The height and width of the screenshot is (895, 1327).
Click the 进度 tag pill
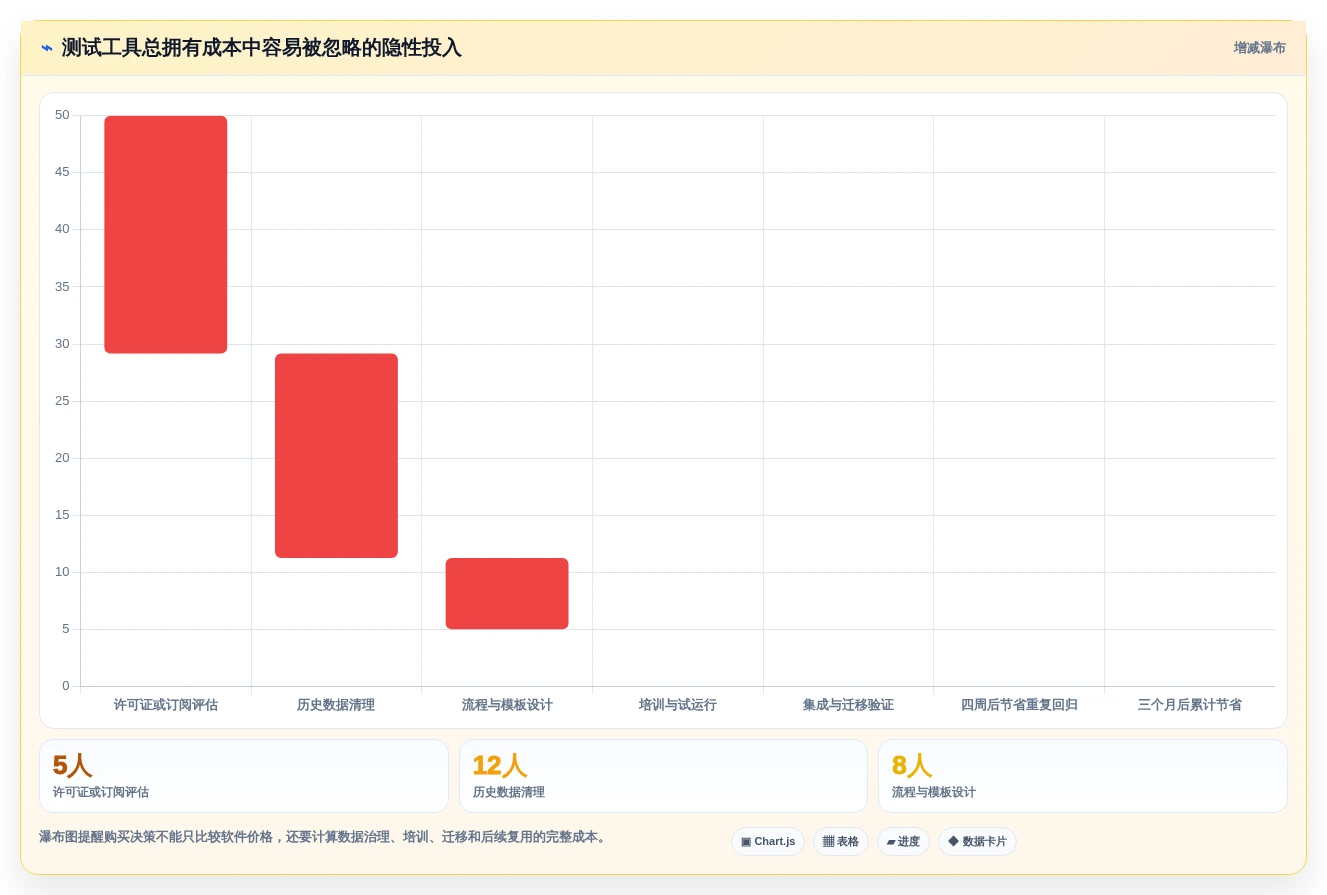pyautogui.click(x=903, y=842)
